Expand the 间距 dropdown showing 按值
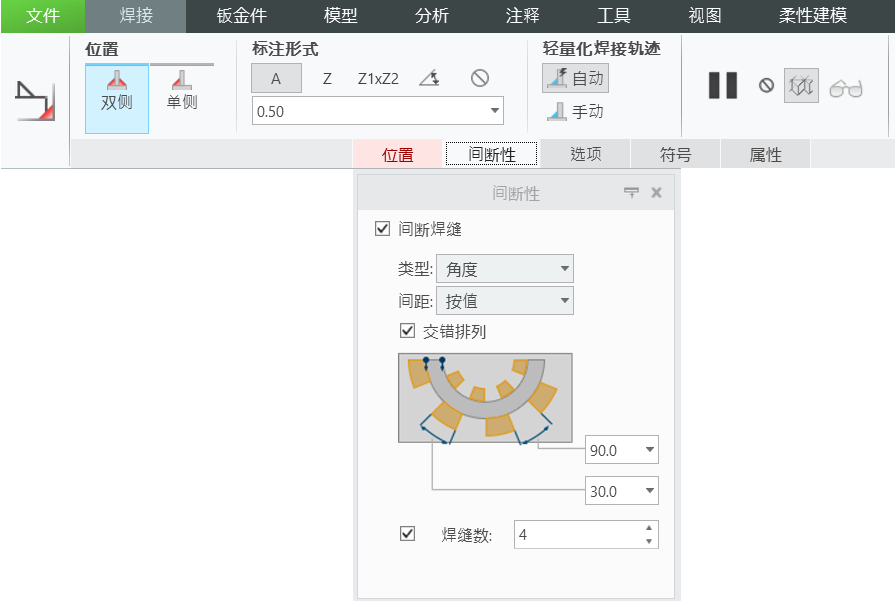This screenshot has height=601, width=895. [x=504, y=301]
